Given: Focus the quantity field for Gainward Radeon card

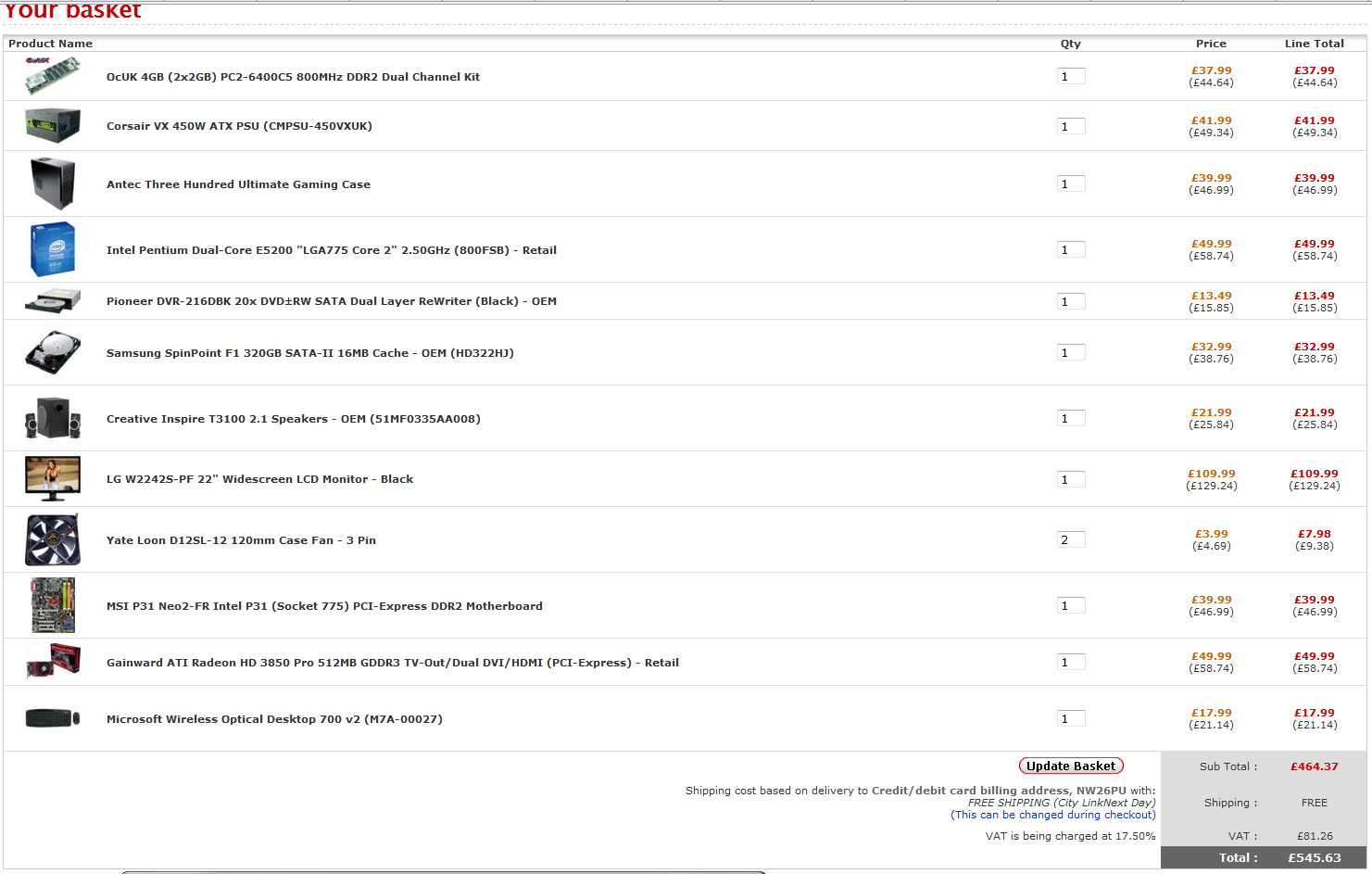Looking at the screenshot, I should pyautogui.click(x=1071, y=662).
